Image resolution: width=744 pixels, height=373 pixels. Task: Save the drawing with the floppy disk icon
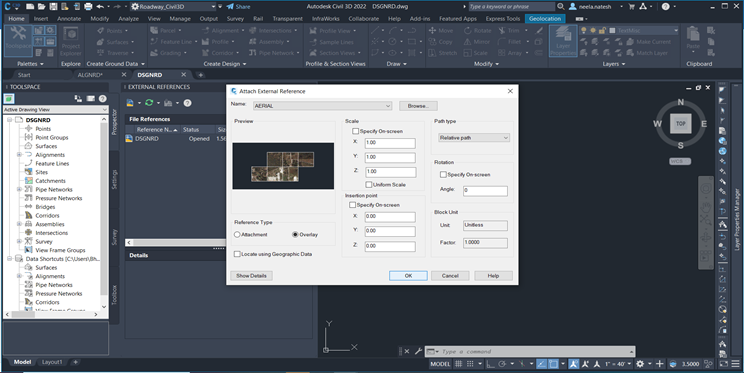(53, 7)
